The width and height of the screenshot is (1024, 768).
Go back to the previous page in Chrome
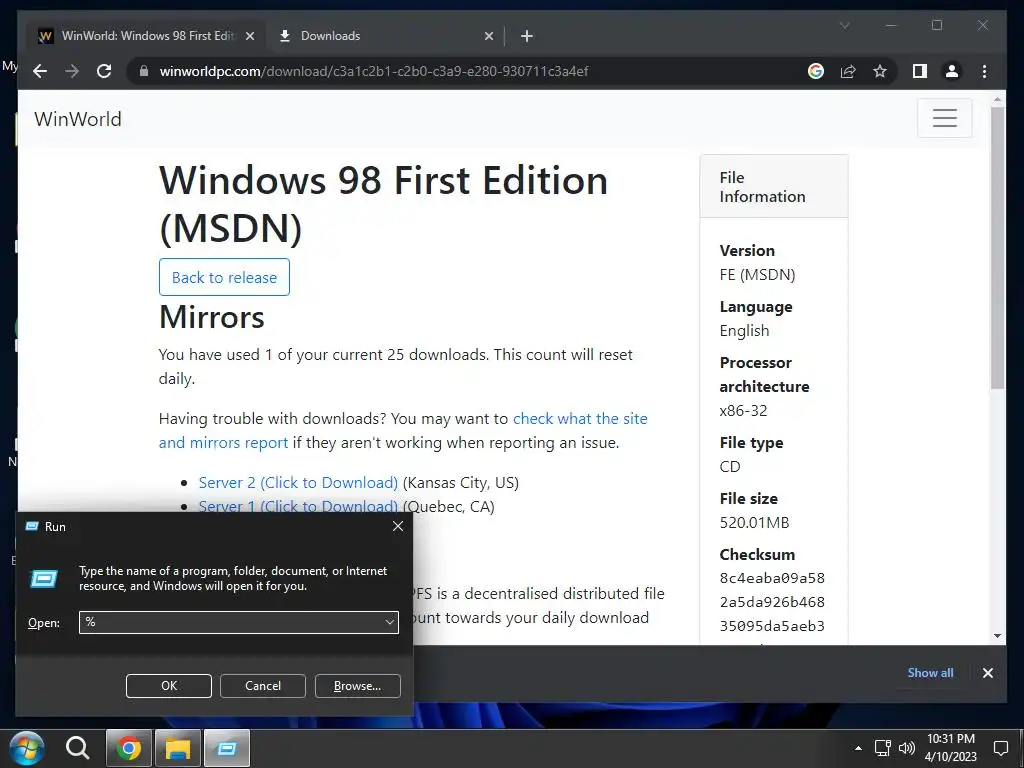[40, 71]
